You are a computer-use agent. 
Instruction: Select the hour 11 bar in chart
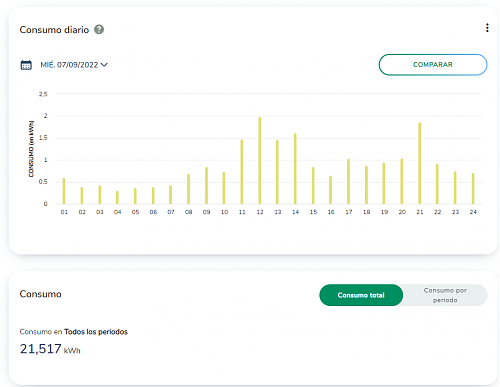tap(242, 172)
